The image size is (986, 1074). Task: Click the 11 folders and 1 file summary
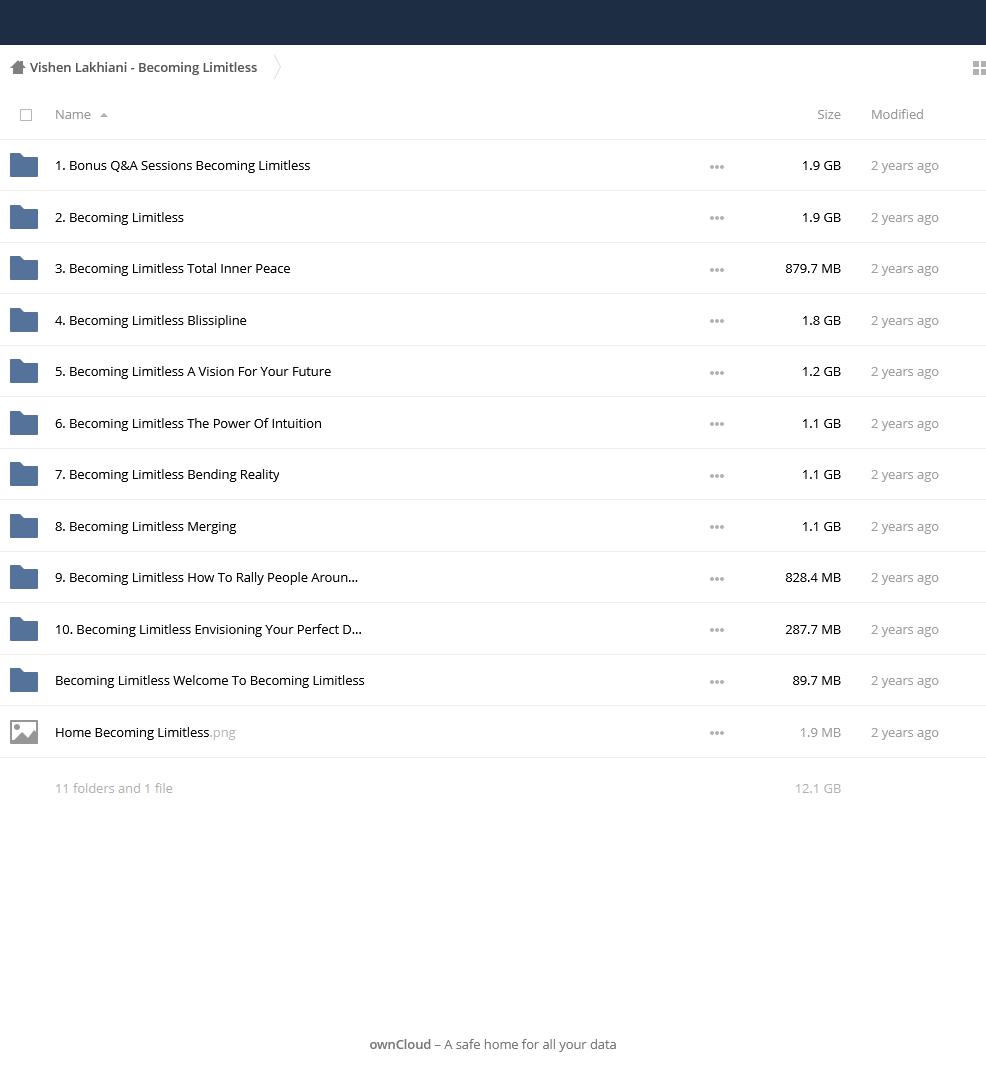(x=114, y=788)
